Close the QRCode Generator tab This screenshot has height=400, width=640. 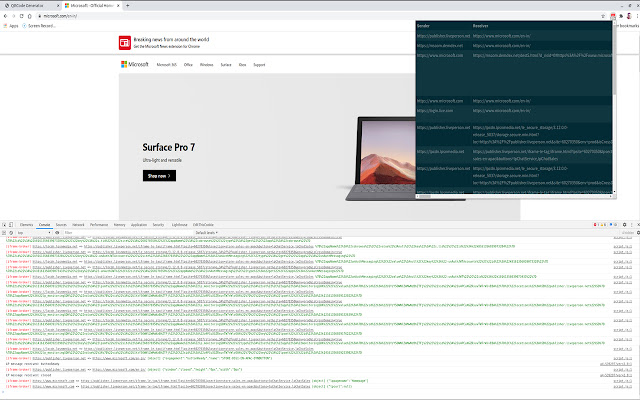pyautogui.click(x=58, y=6)
